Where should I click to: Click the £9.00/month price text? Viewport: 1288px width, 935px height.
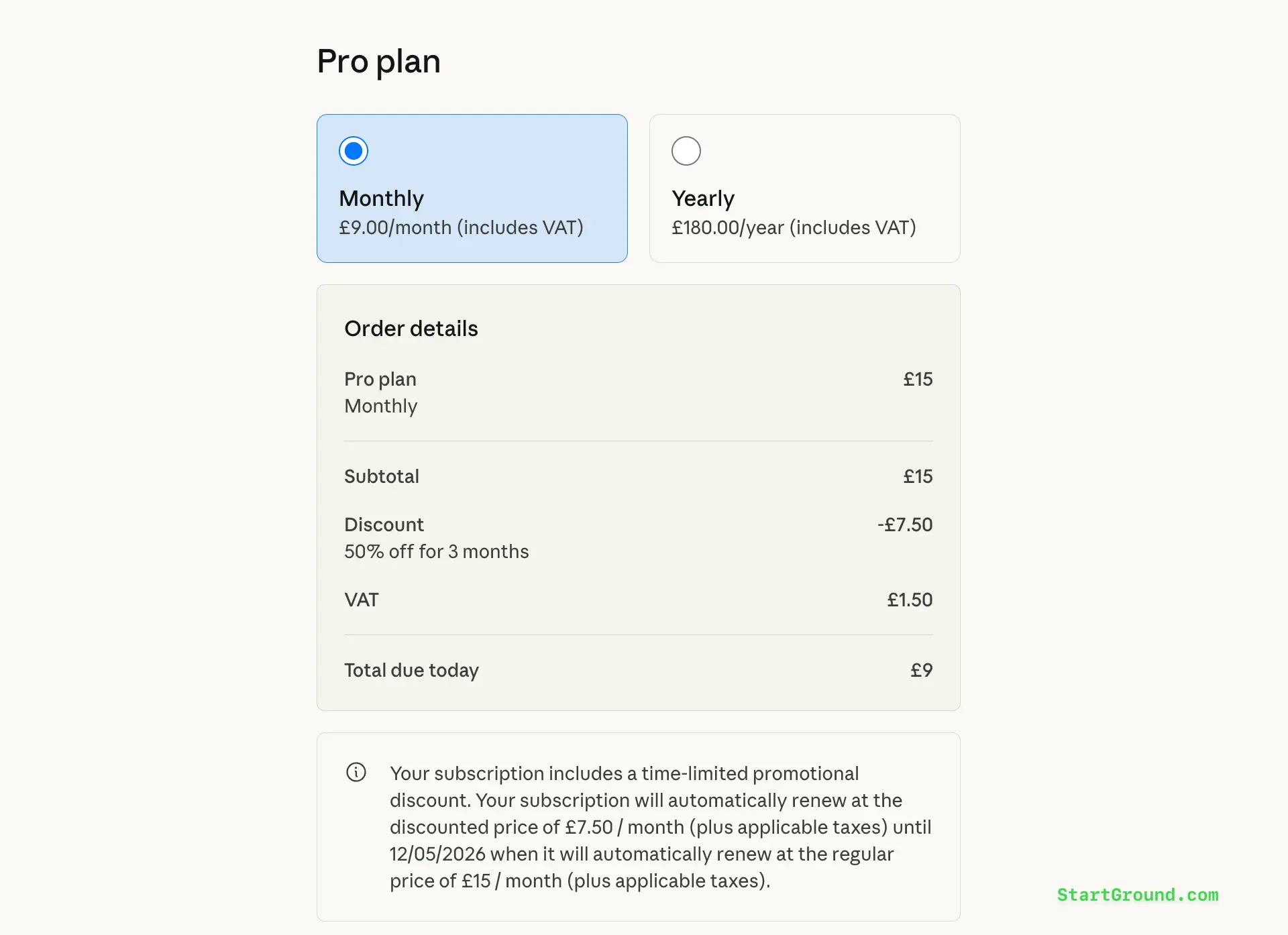point(462,227)
